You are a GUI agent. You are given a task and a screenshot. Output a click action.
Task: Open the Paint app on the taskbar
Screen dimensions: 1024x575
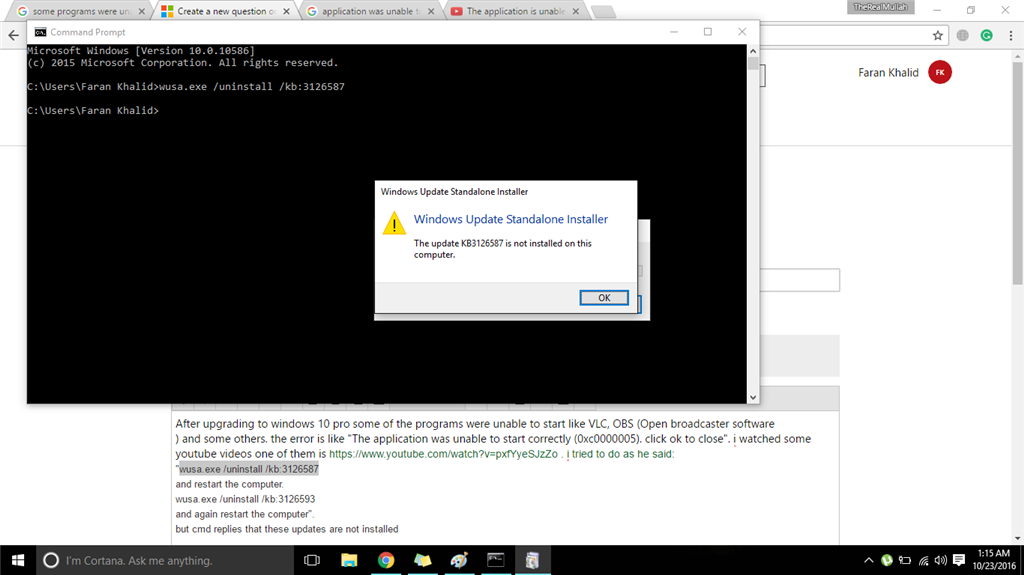(459, 561)
